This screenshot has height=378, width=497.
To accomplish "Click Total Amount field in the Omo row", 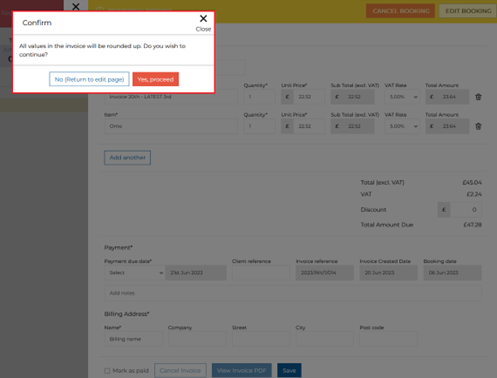I will [x=447, y=126].
